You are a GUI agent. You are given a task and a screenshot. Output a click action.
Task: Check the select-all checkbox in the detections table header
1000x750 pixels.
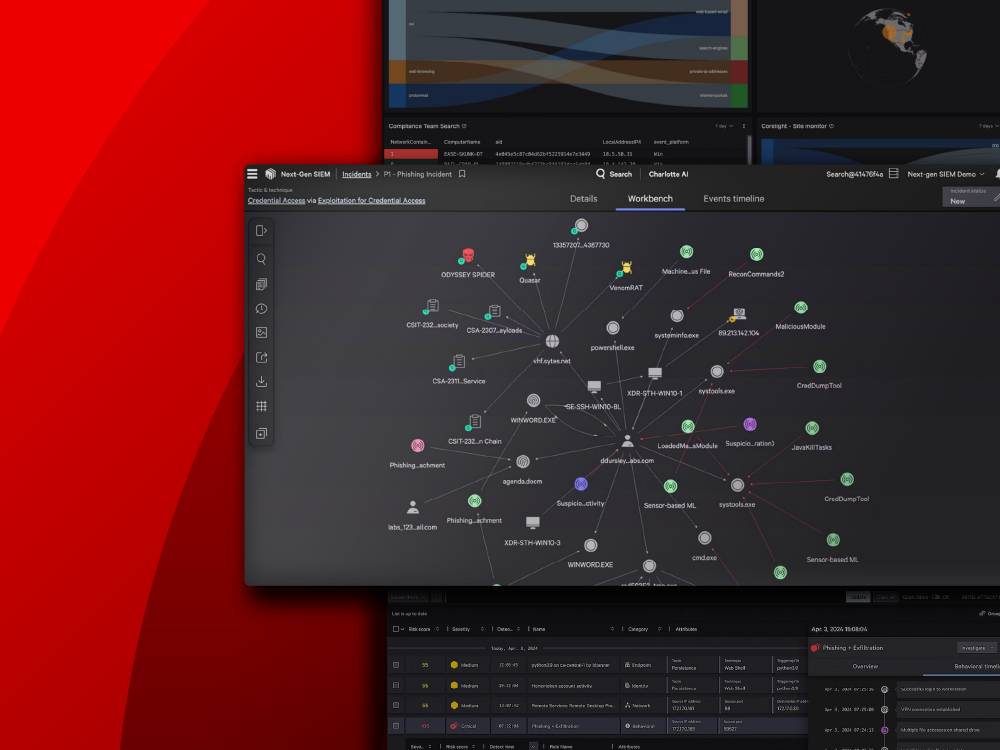coord(394,628)
